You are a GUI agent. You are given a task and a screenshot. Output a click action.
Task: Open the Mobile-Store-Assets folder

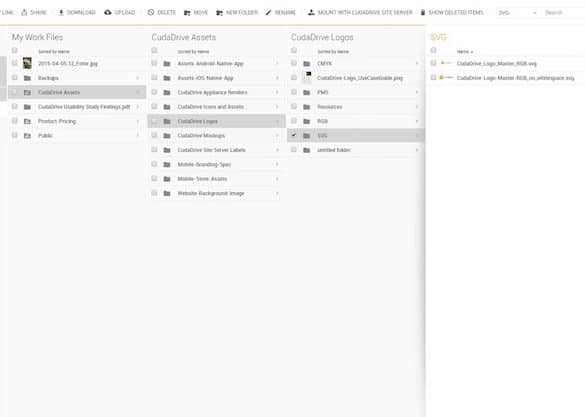pyautogui.click(x=202, y=179)
